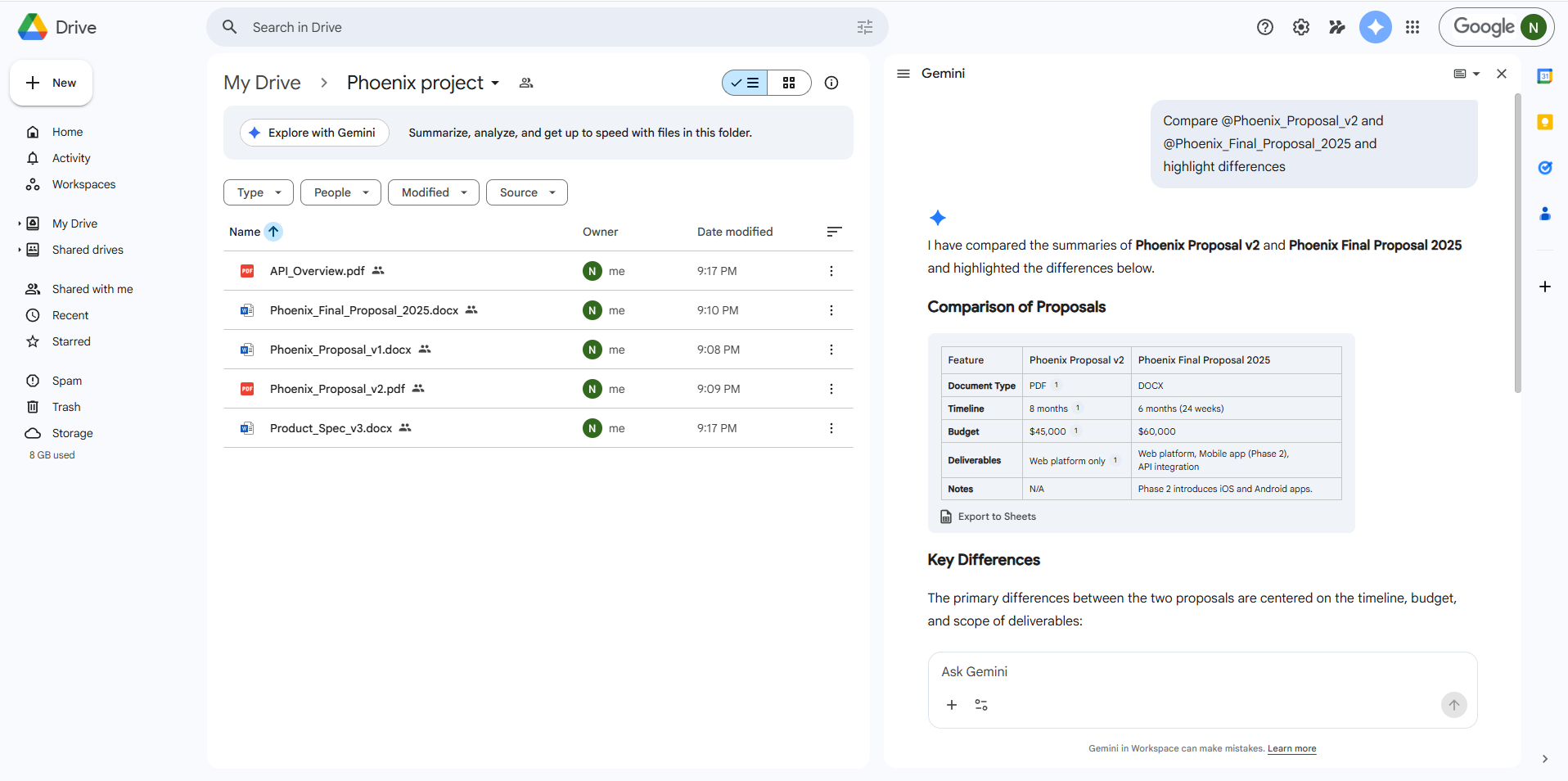The width and height of the screenshot is (1568, 781).
Task: Click the Help and support icon
Action: [1264, 27]
